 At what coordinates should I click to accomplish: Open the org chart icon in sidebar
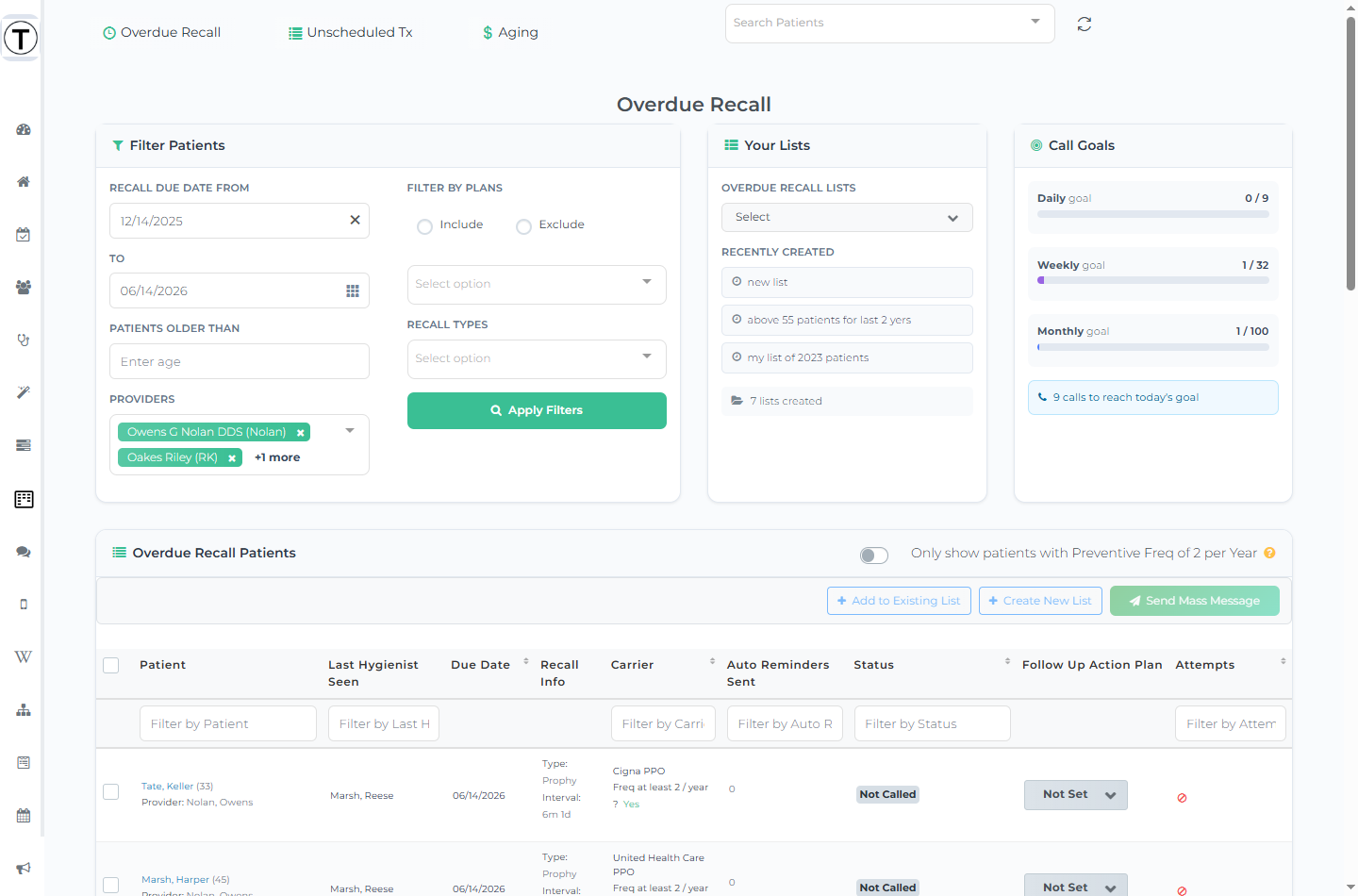tap(24, 710)
